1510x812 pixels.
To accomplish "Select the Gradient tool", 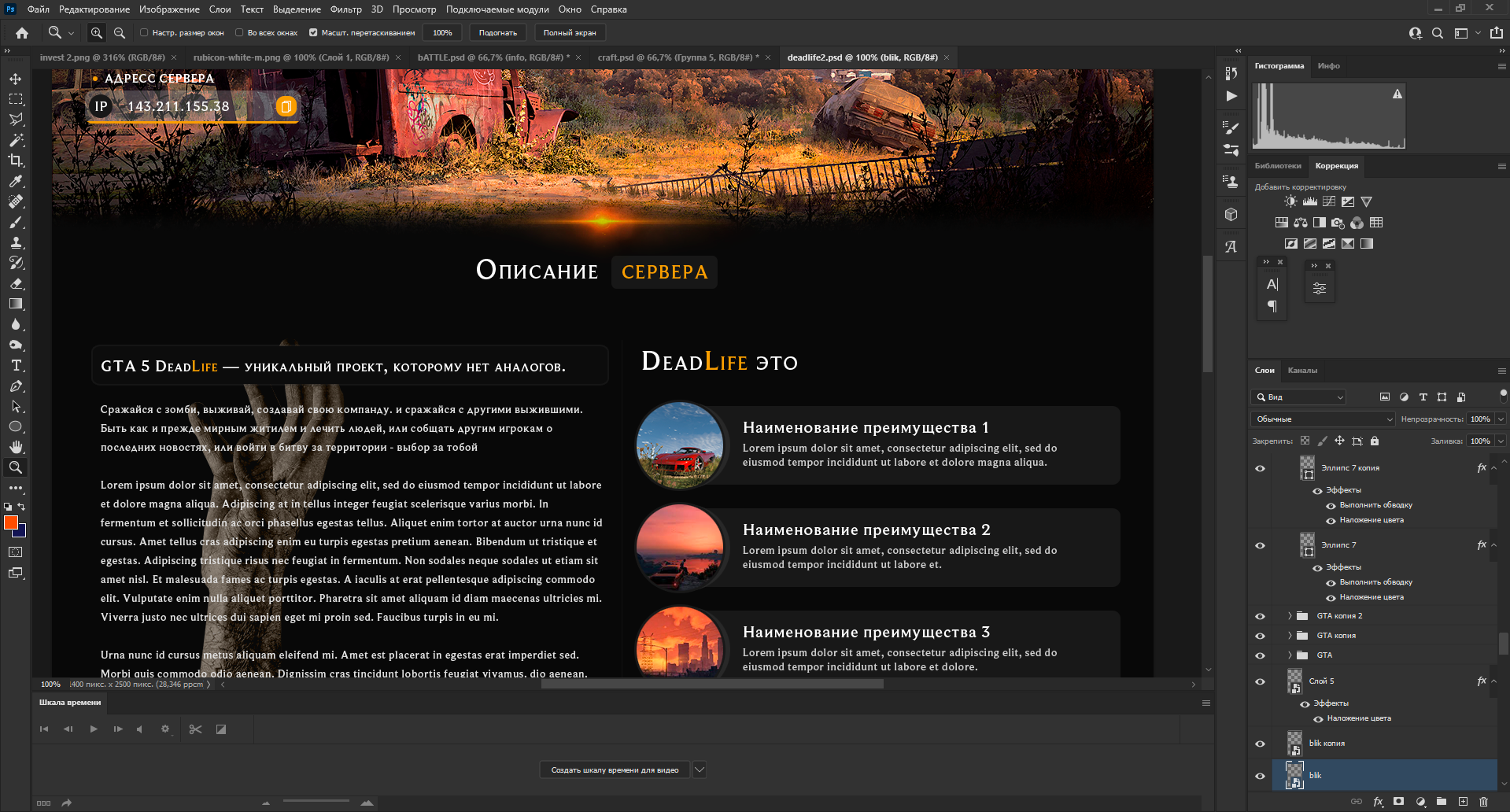I will pyautogui.click(x=16, y=304).
